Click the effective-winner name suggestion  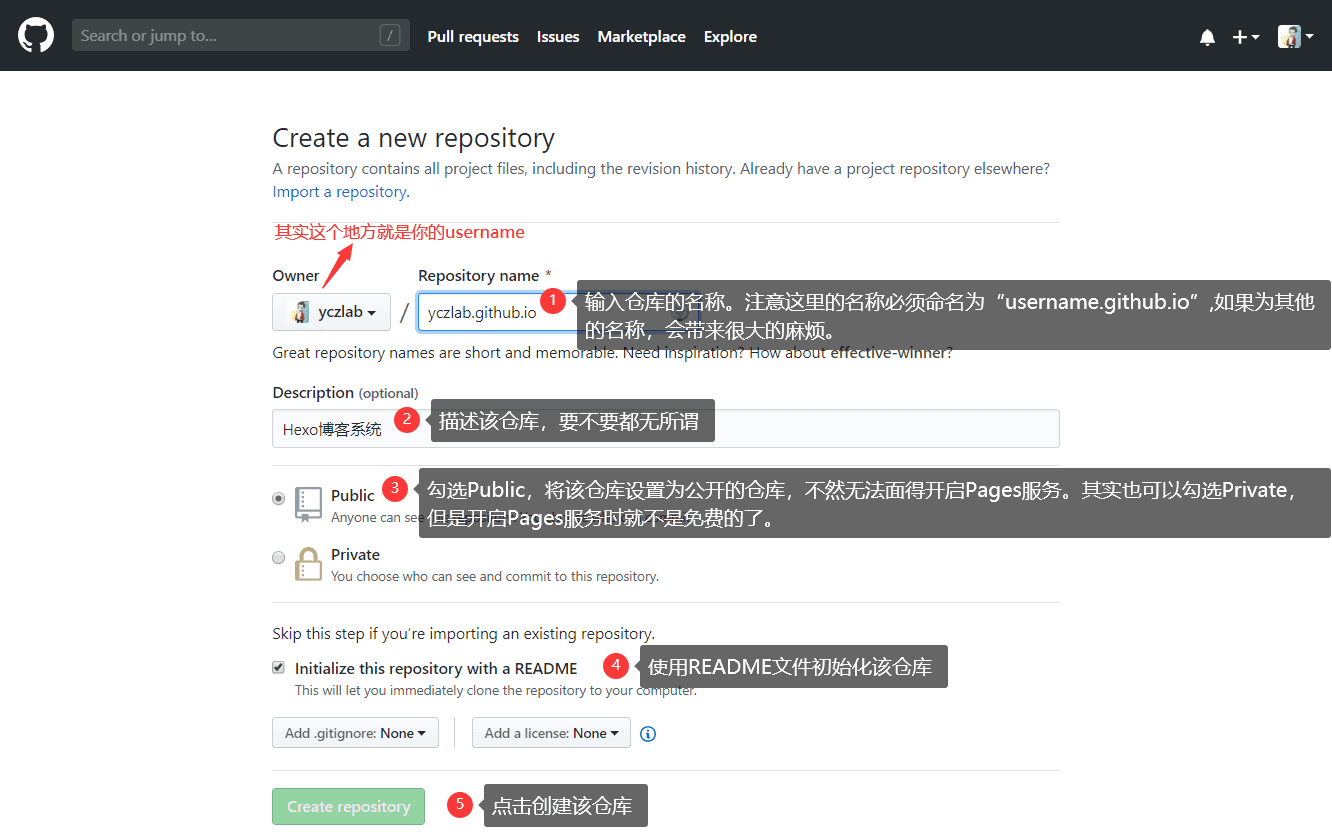[889, 353]
